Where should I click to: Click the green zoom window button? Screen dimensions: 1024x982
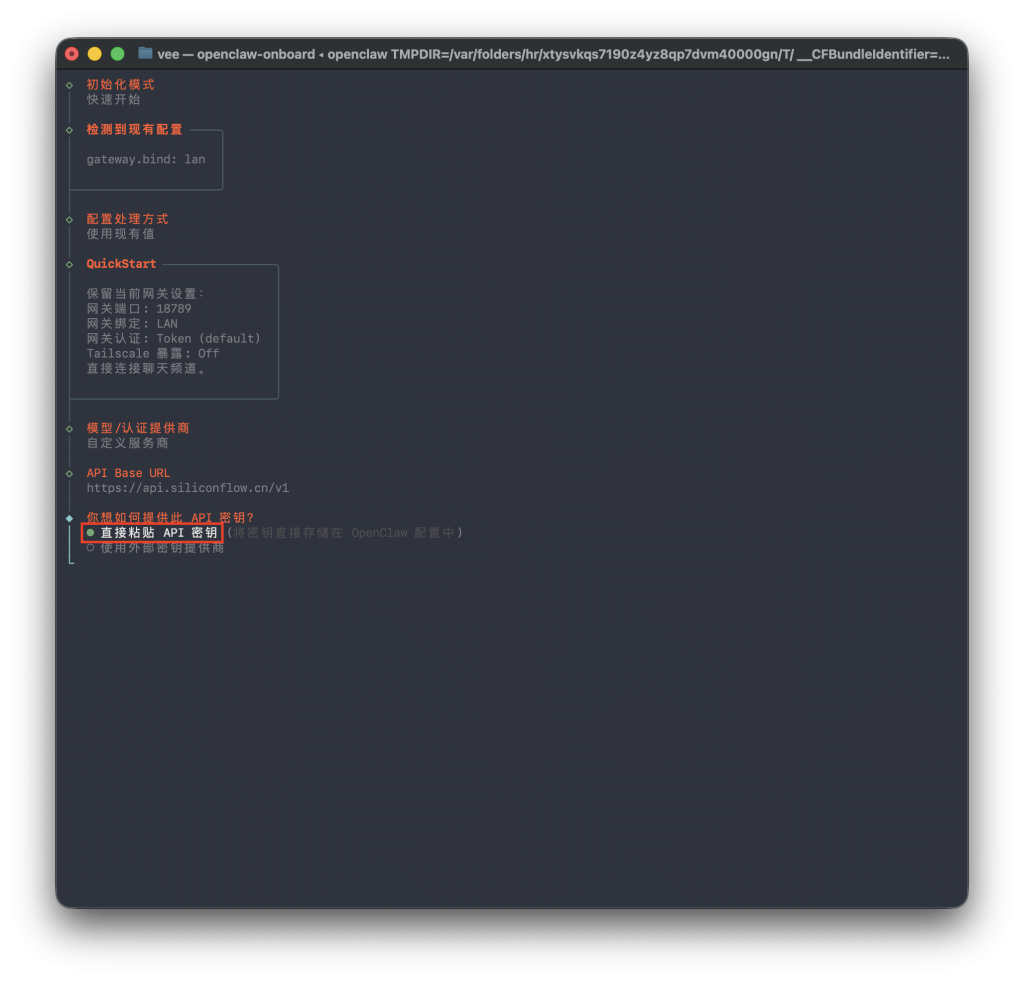117,54
